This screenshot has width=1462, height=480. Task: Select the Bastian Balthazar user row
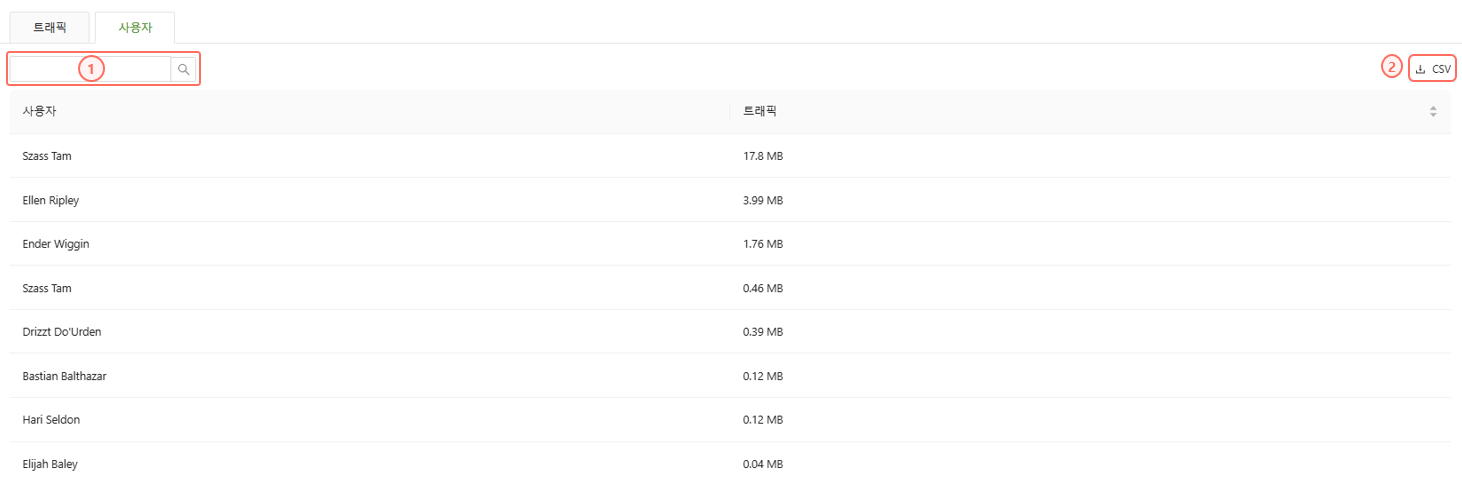click(x=64, y=376)
